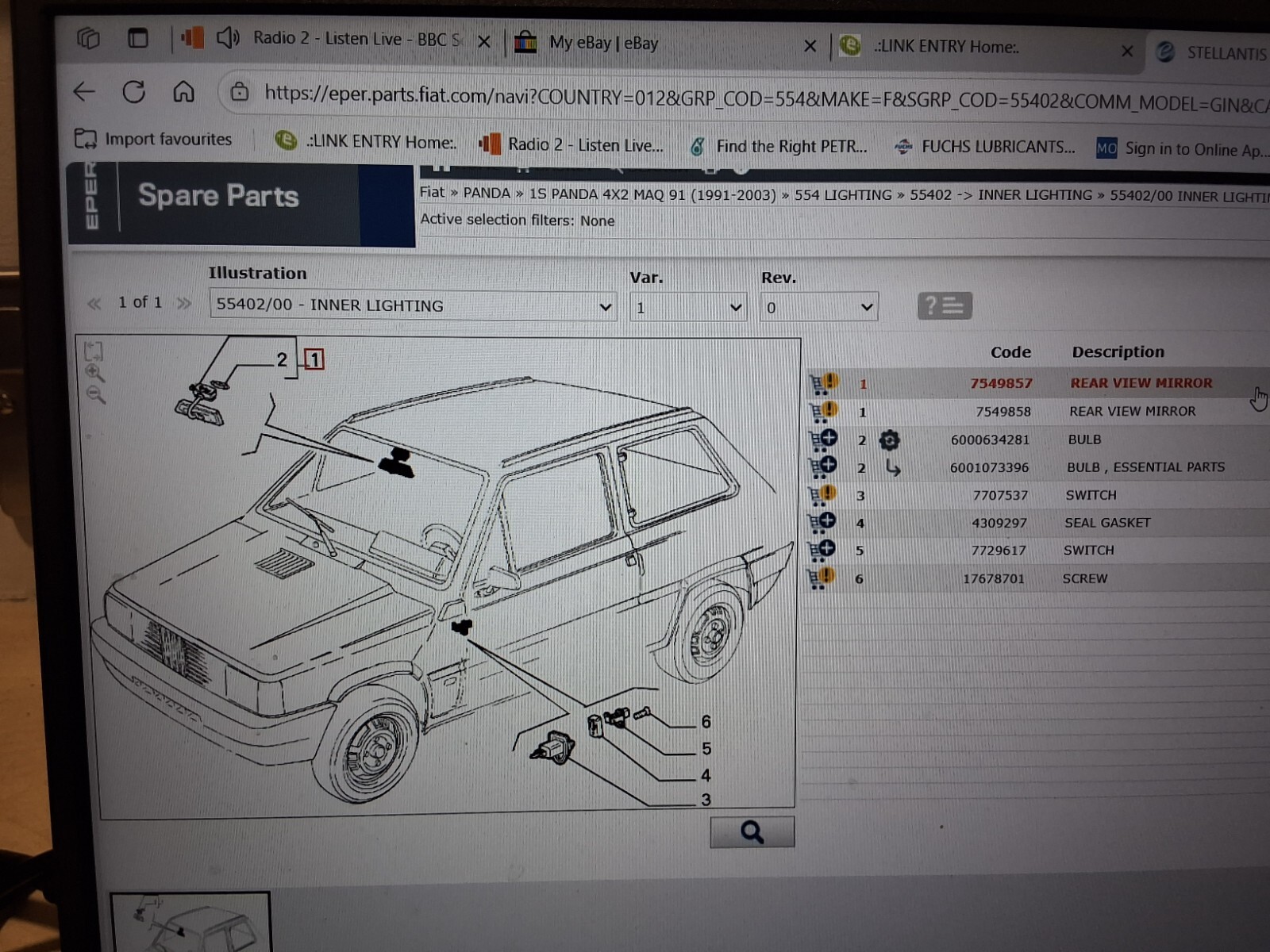The image size is (1270, 952).
Task: Close the Radio 2 tab
Action: point(484,41)
